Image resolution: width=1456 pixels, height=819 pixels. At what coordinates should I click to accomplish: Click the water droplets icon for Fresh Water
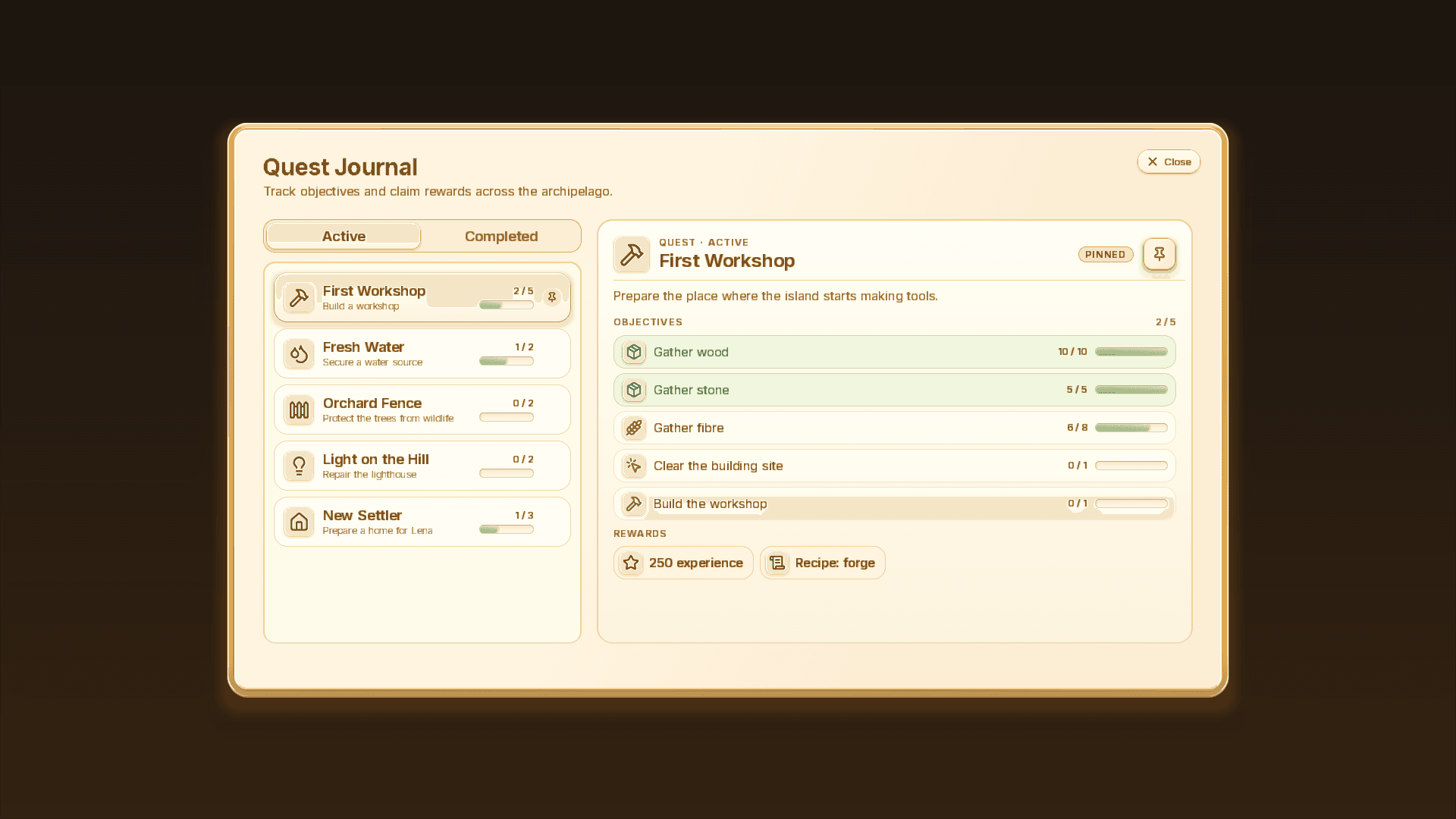coord(299,354)
